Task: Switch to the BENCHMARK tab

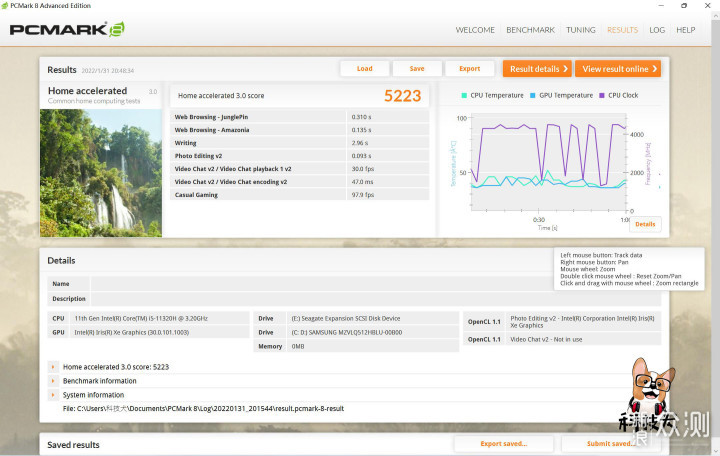Action: point(530,30)
